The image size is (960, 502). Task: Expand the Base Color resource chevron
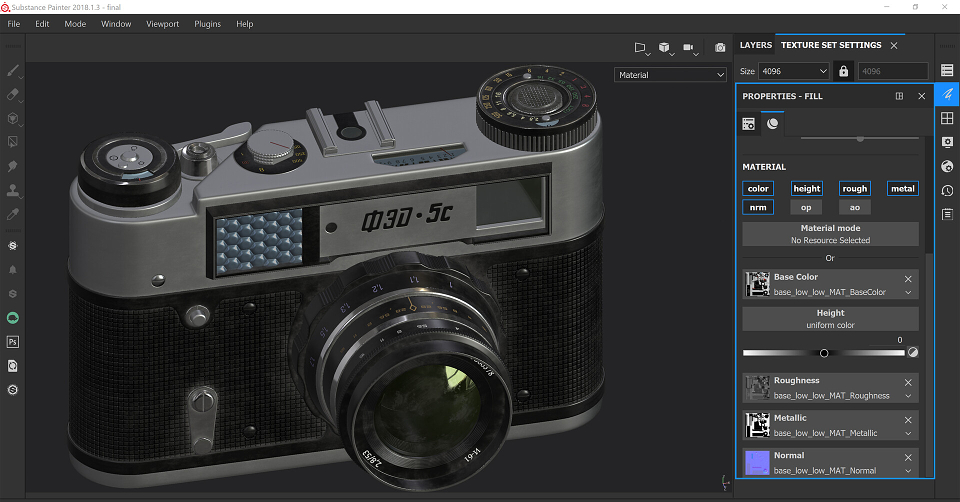pos(908,293)
